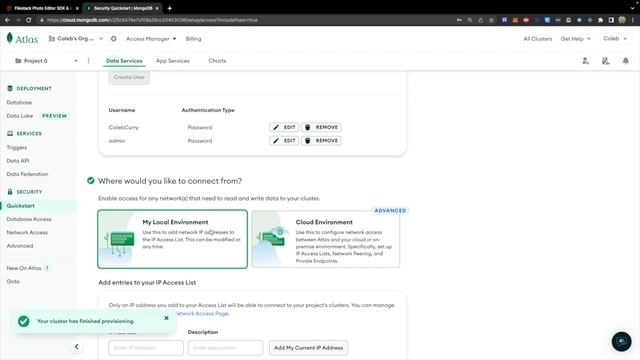Open Advanced security settings
The height and width of the screenshot is (360, 640).
click(x=20, y=246)
